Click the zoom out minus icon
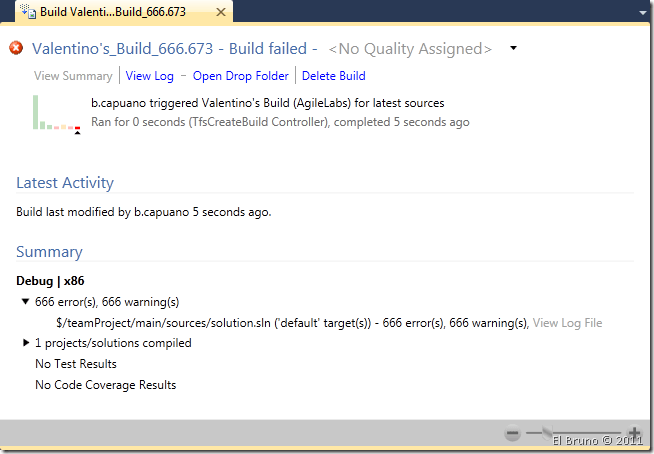Screen dimensions: 654x454 point(513,435)
